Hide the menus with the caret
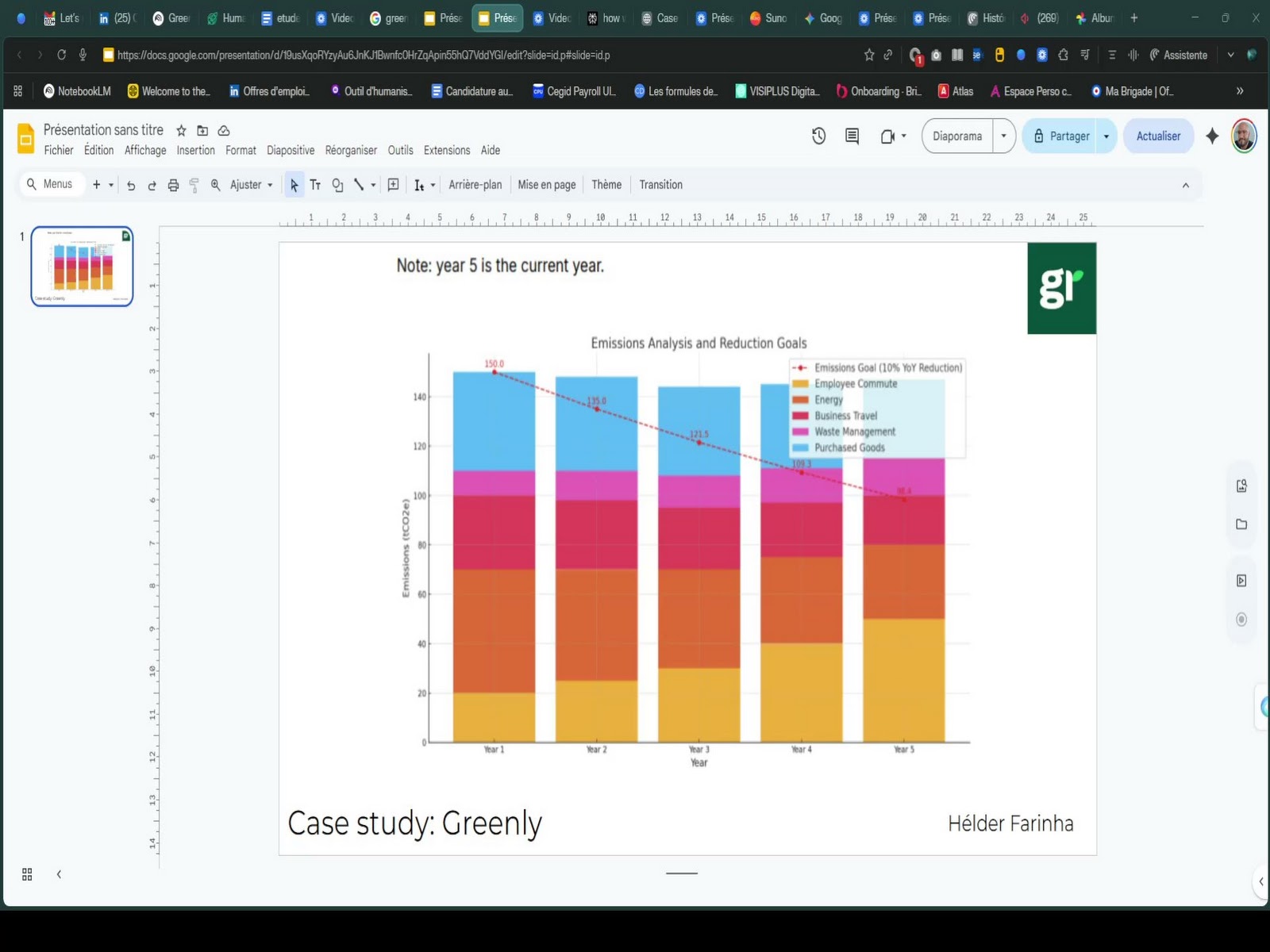This screenshot has width=1270, height=952. pos(1185,185)
